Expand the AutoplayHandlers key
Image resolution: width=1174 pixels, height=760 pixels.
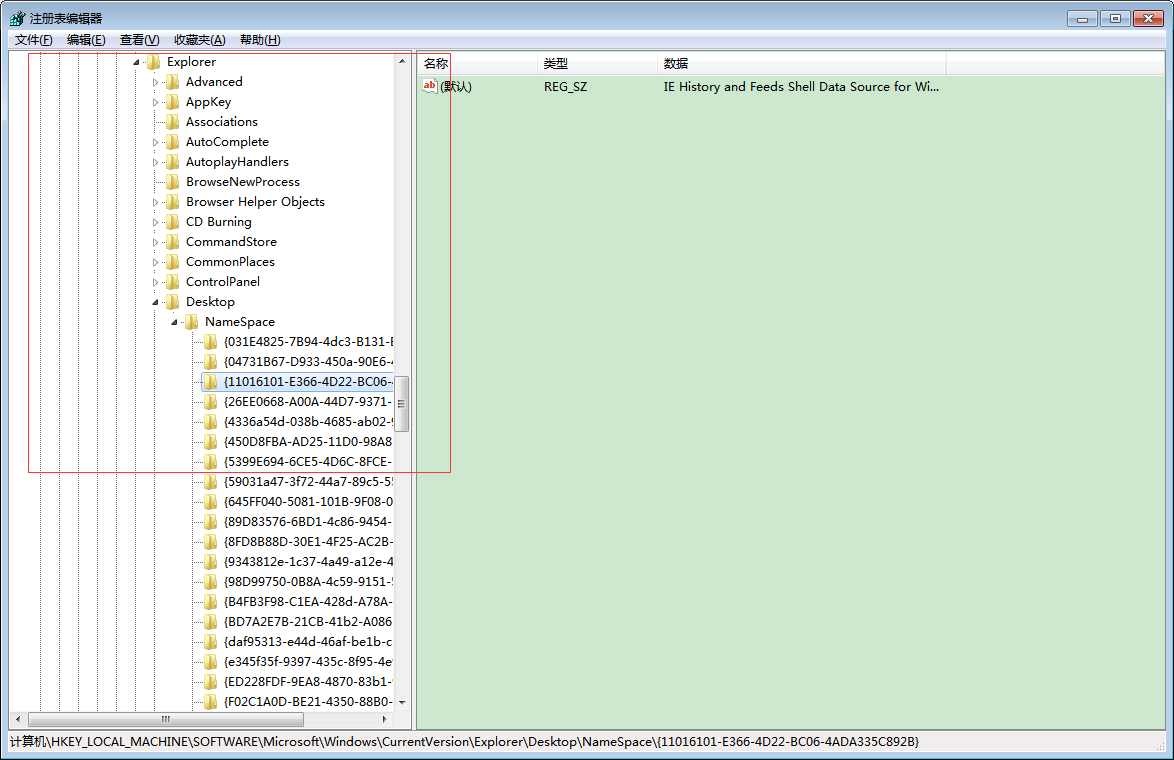click(155, 162)
